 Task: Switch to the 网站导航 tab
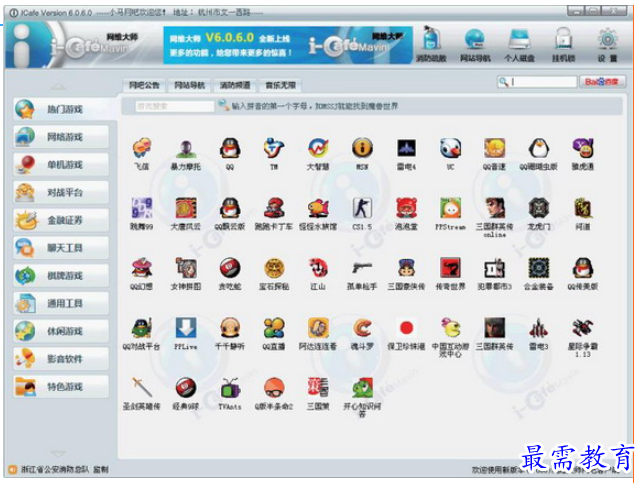coord(189,85)
